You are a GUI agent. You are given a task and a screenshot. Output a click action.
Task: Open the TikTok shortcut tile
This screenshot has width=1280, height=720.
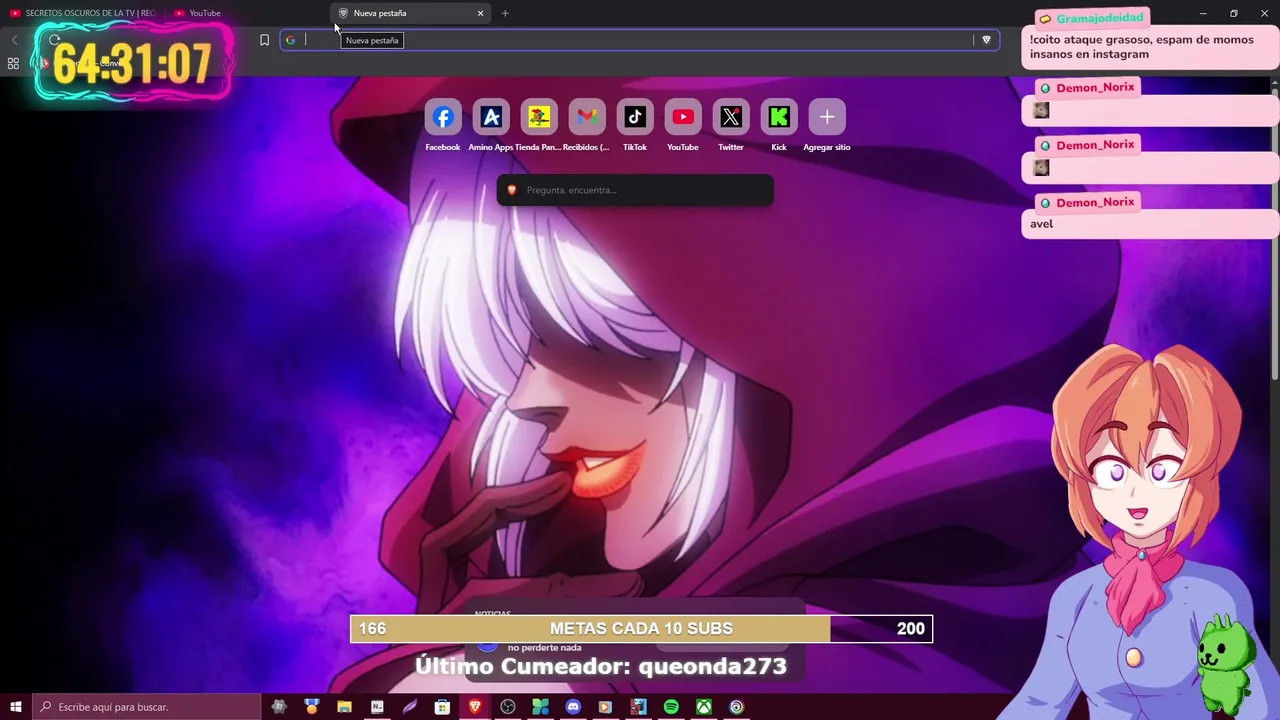coord(635,118)
